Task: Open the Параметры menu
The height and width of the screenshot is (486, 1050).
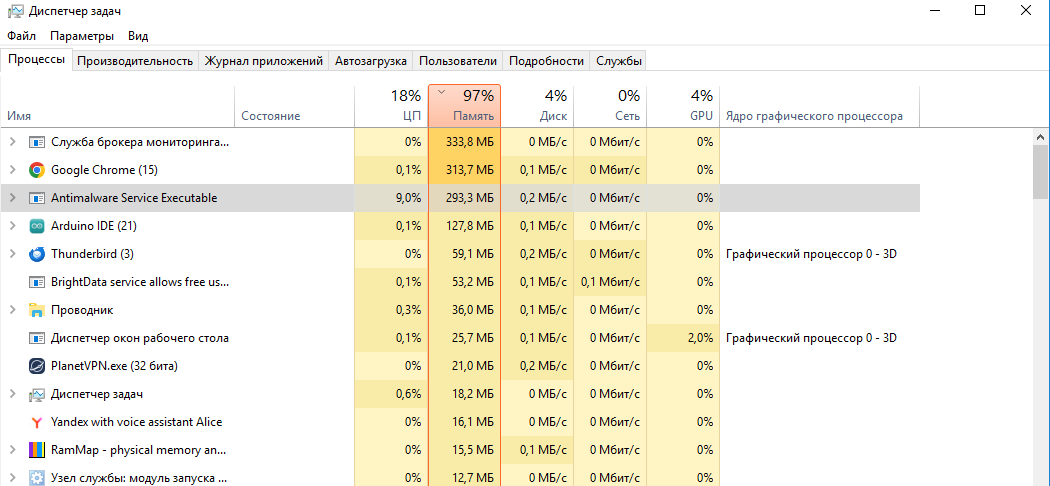Action: 82,36
